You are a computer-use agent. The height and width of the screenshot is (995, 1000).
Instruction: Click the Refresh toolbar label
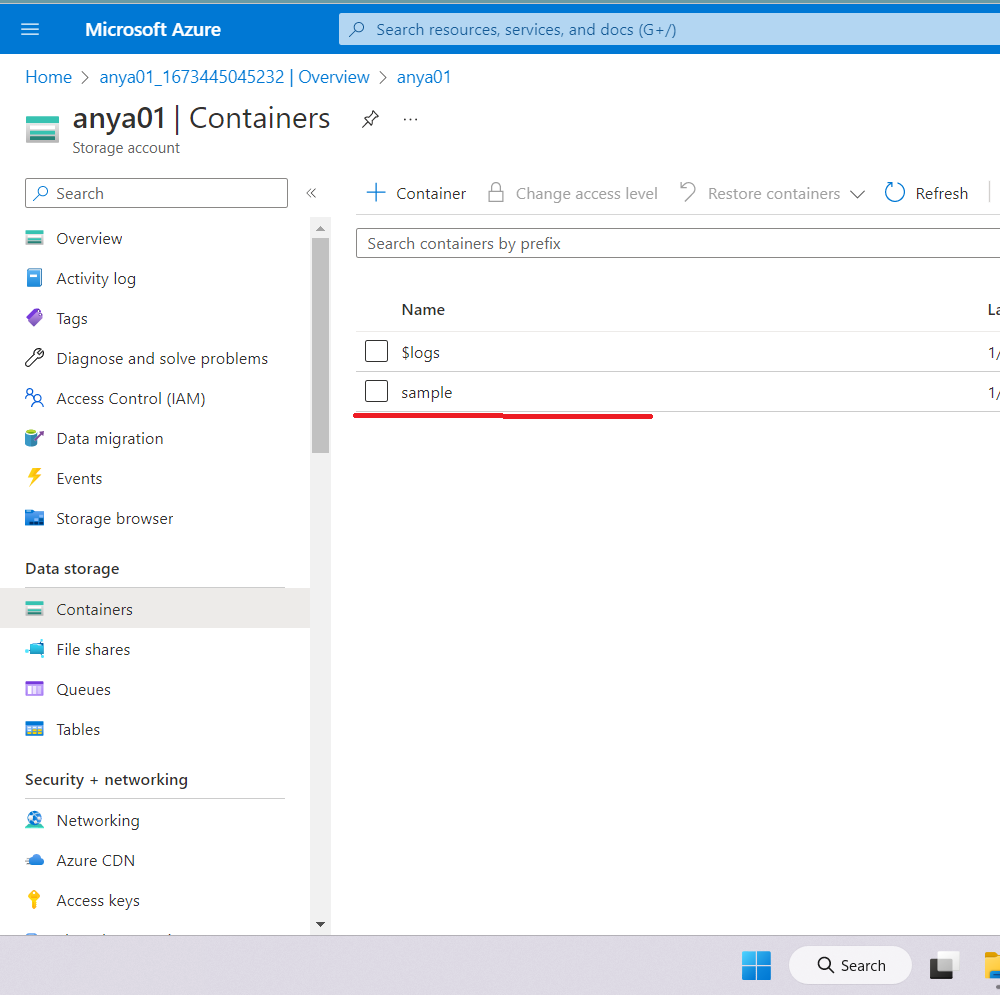pyautogui.click(x=941, y=193)
